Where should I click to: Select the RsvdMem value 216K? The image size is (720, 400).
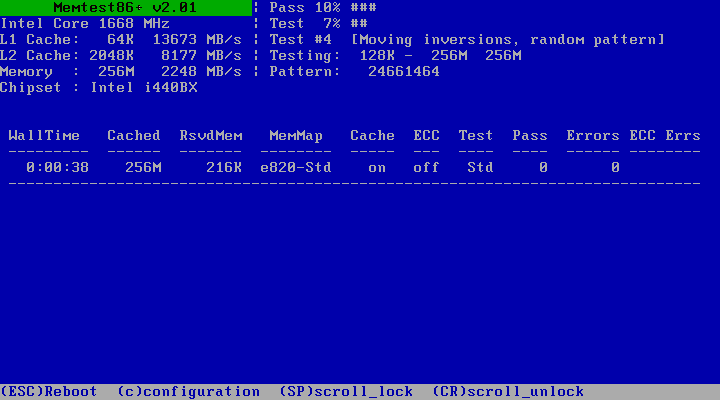tap(224, 168)
